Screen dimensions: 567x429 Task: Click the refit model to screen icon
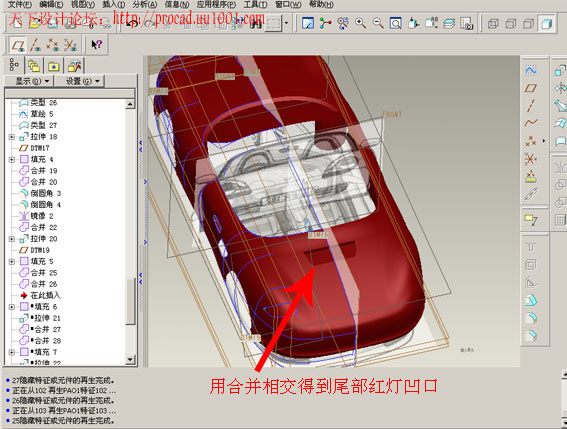pyautogui.click(x=396, y=24)
